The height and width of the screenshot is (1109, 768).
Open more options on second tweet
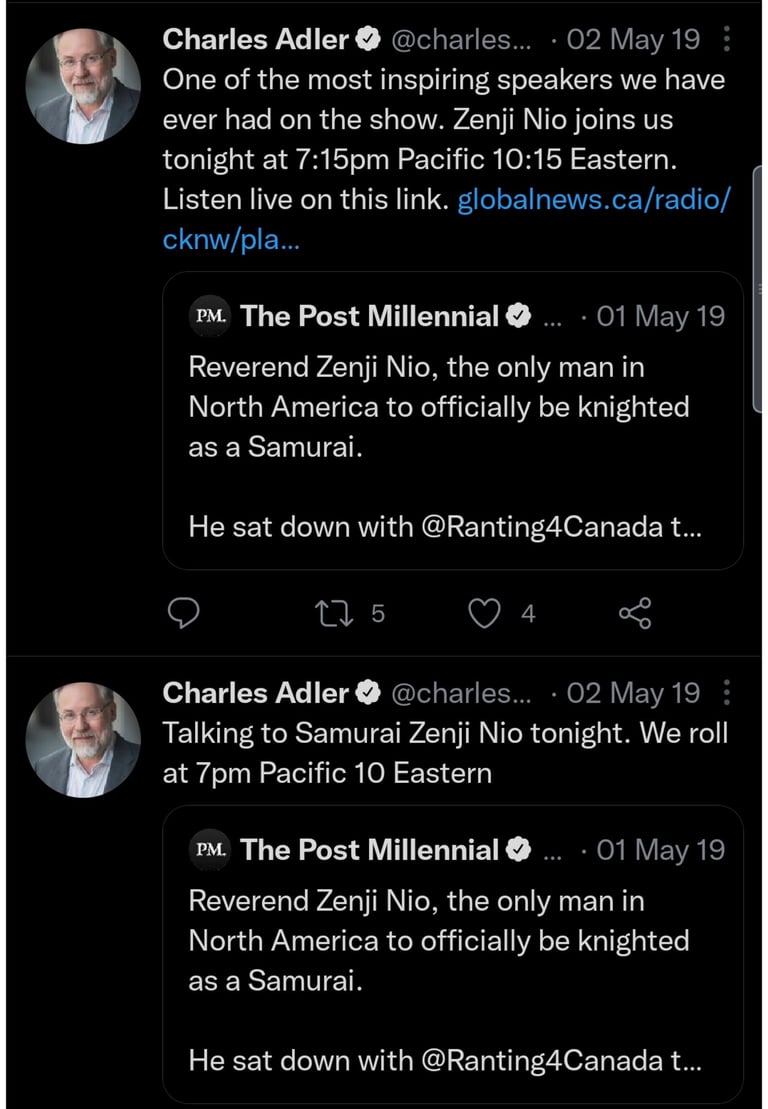coord(727,692)
